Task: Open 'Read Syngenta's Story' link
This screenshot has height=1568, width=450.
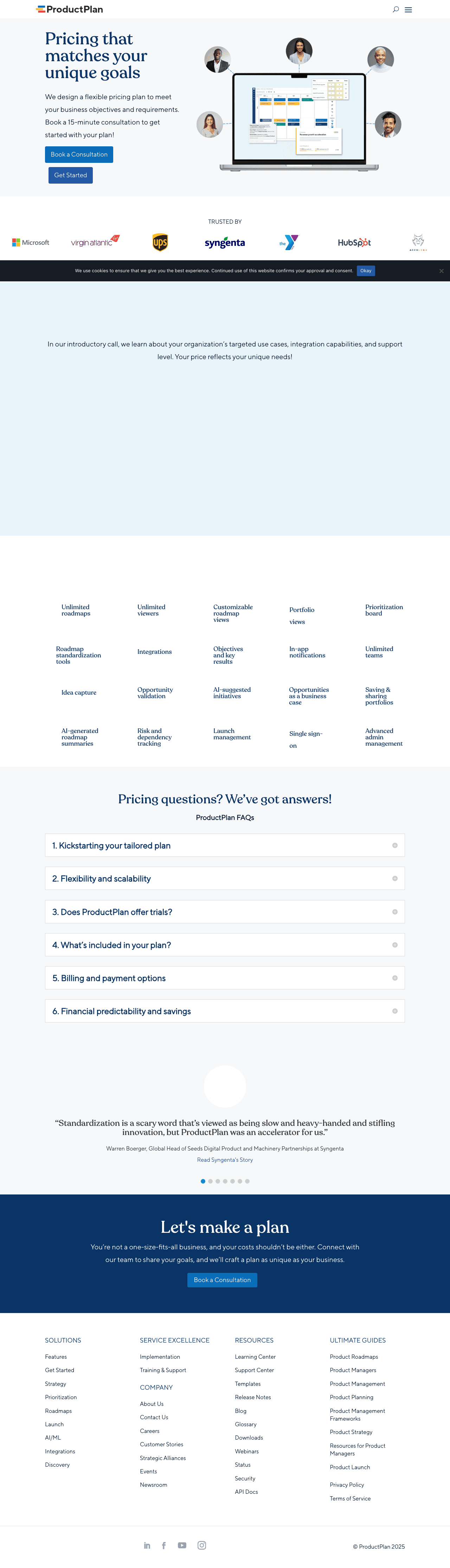Action: coord(224,1160)
